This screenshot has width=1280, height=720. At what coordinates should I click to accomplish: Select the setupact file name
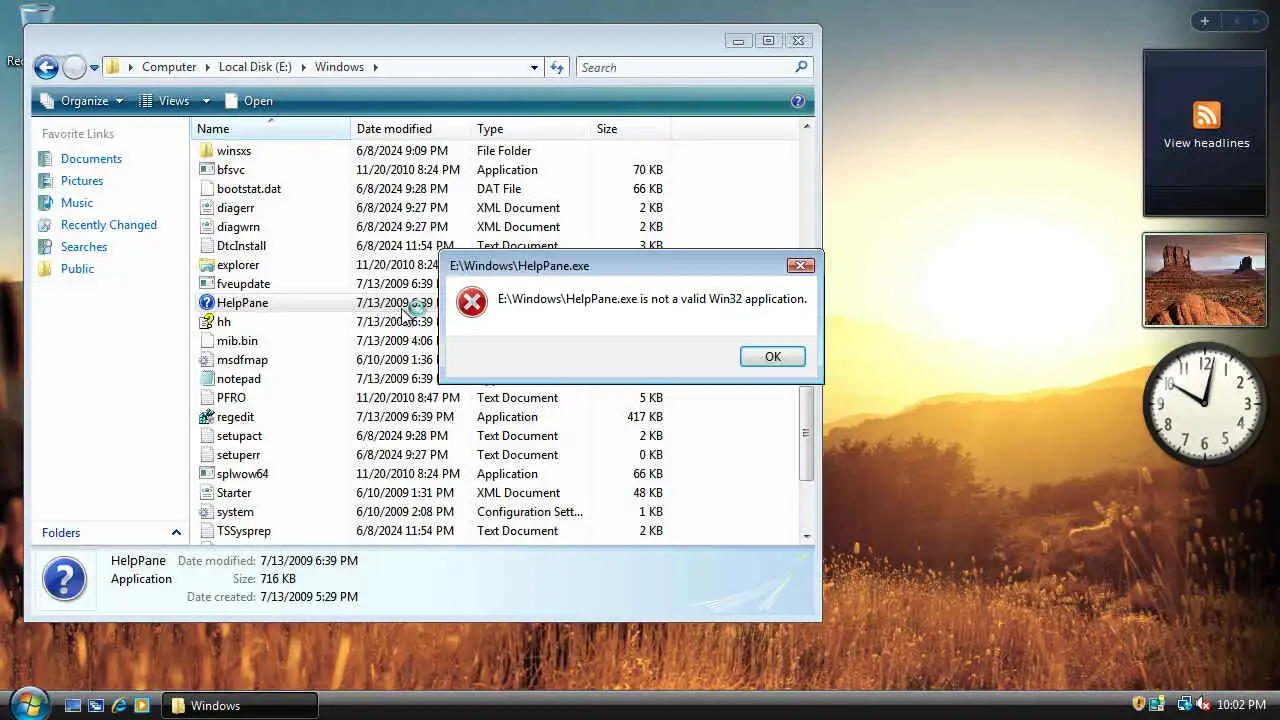[x=239, y=436]
